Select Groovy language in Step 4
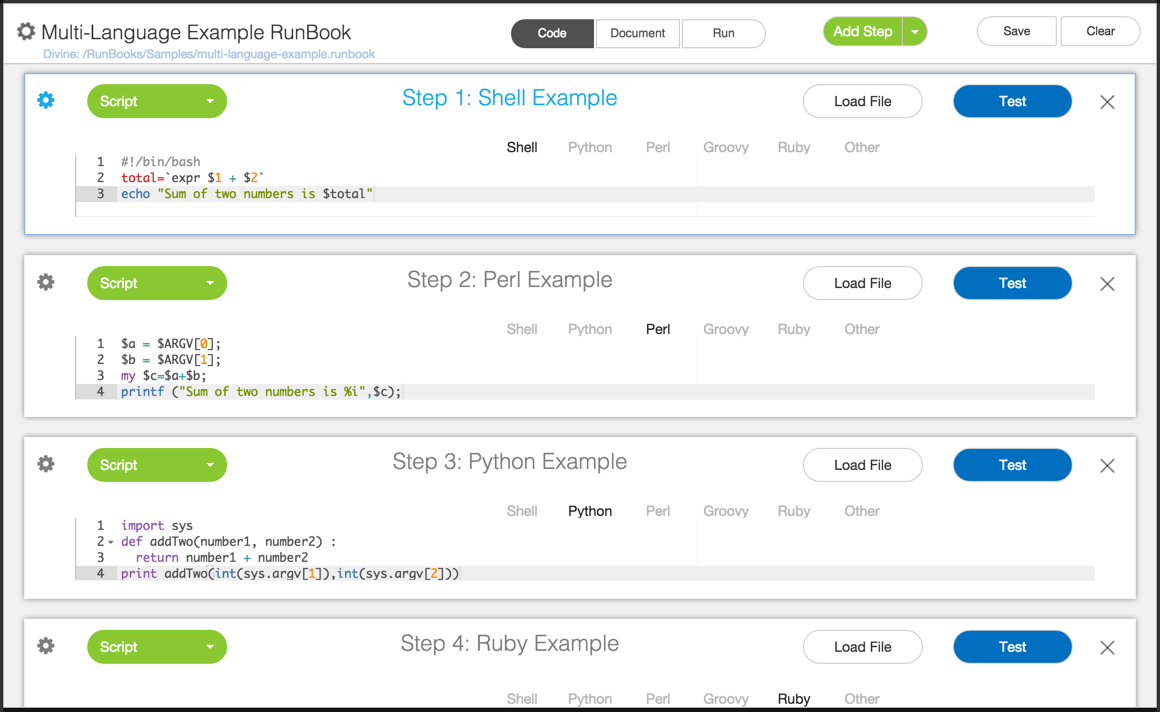This screenshot has width=1160, height=712. (726, 699)
